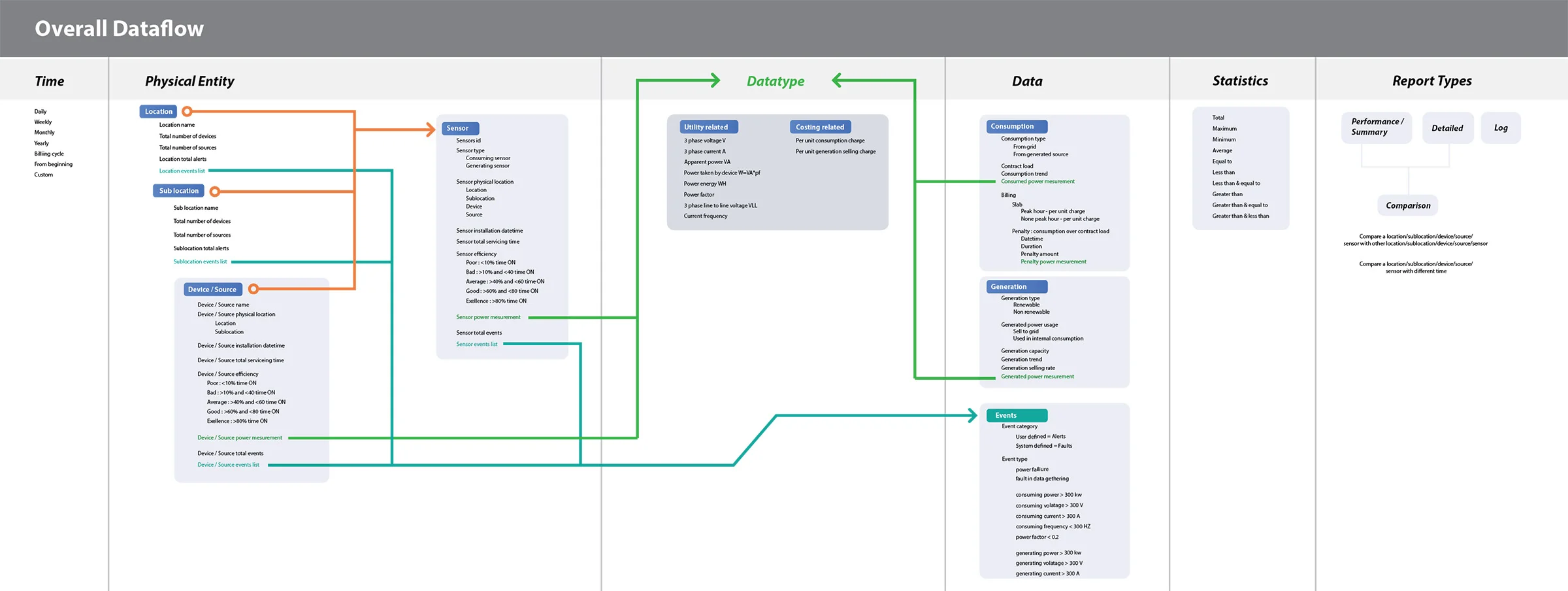Image resolution: width=1568 pixels, height=591 pixels.
Task: Choose the Comparison report type
Action: pyautogui.click(x=1408, y=205)
